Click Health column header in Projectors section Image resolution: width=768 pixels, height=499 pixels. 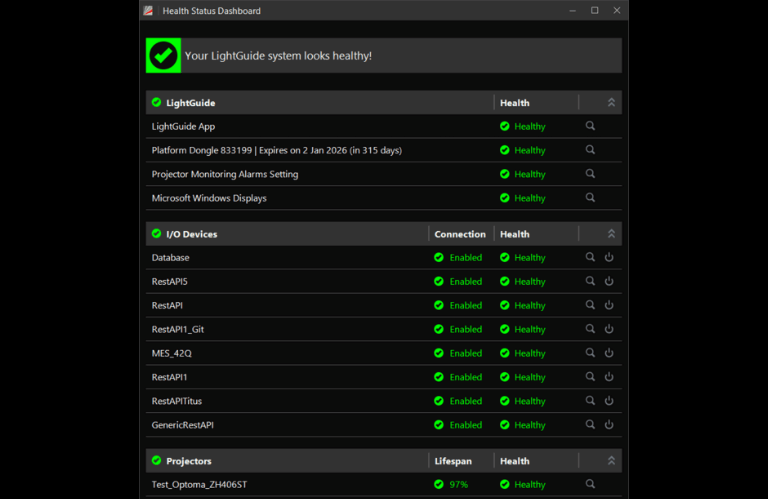515,461
